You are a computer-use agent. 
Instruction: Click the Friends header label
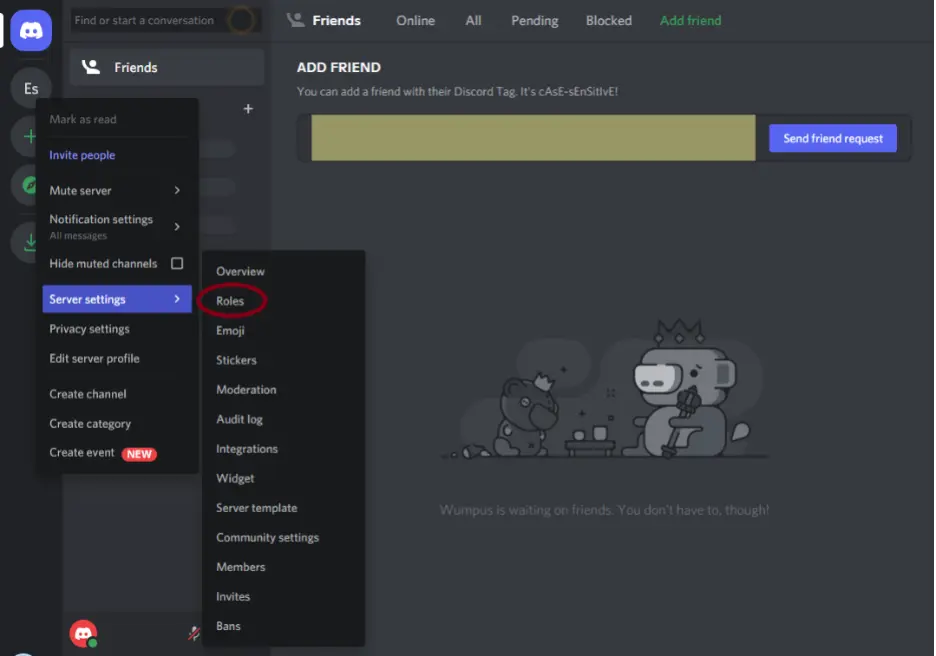(337, 20)
